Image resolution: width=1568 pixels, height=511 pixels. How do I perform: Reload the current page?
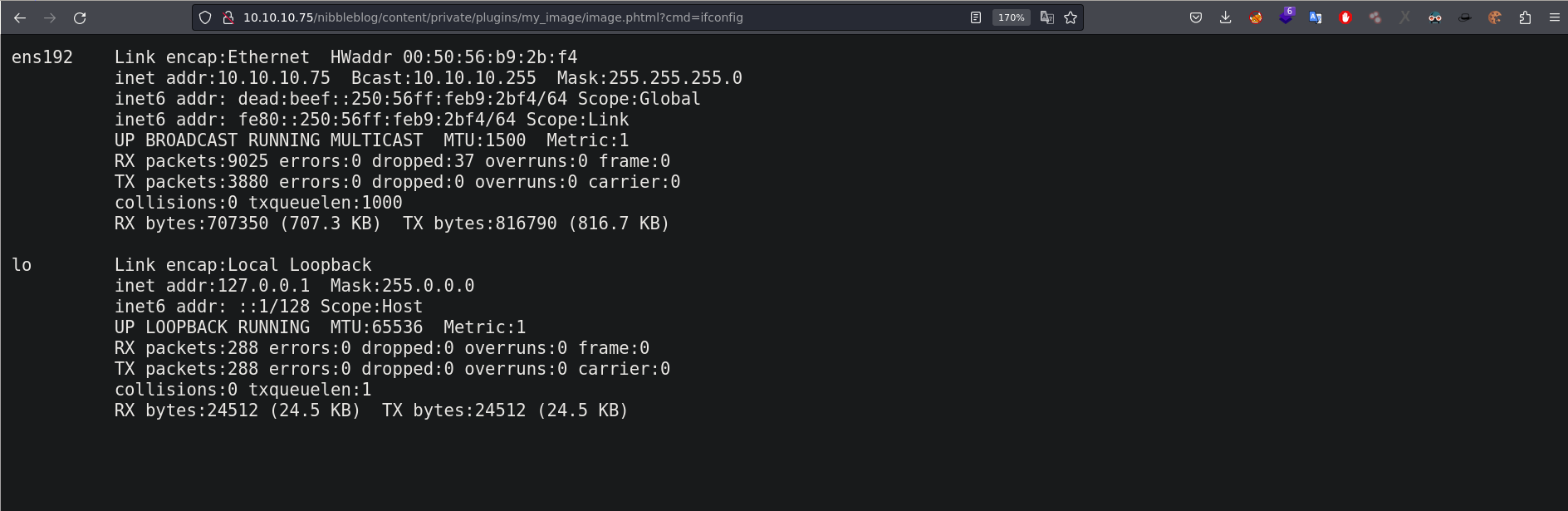tap(80, 17)
